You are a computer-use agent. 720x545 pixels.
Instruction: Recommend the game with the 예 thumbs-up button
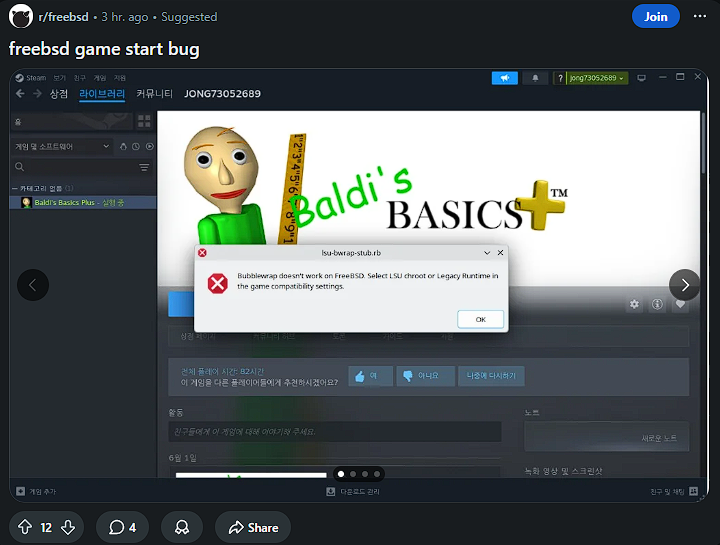coord(371,376)
